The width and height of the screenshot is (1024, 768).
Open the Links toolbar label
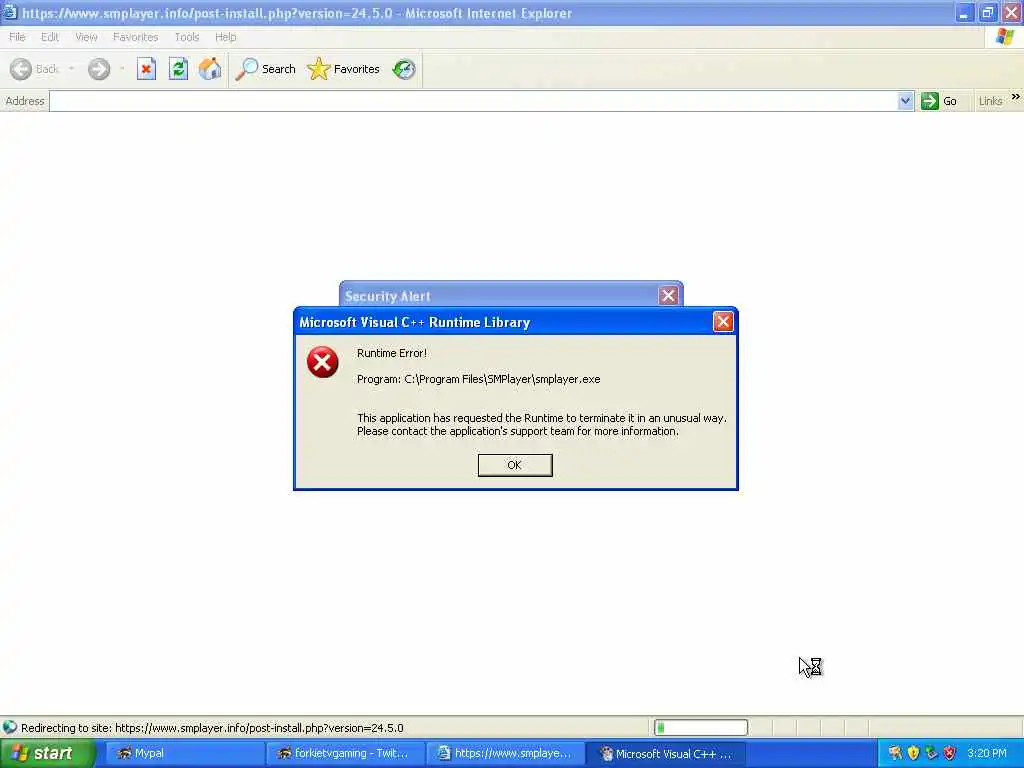pyautogui.click(x=990, y=101)
